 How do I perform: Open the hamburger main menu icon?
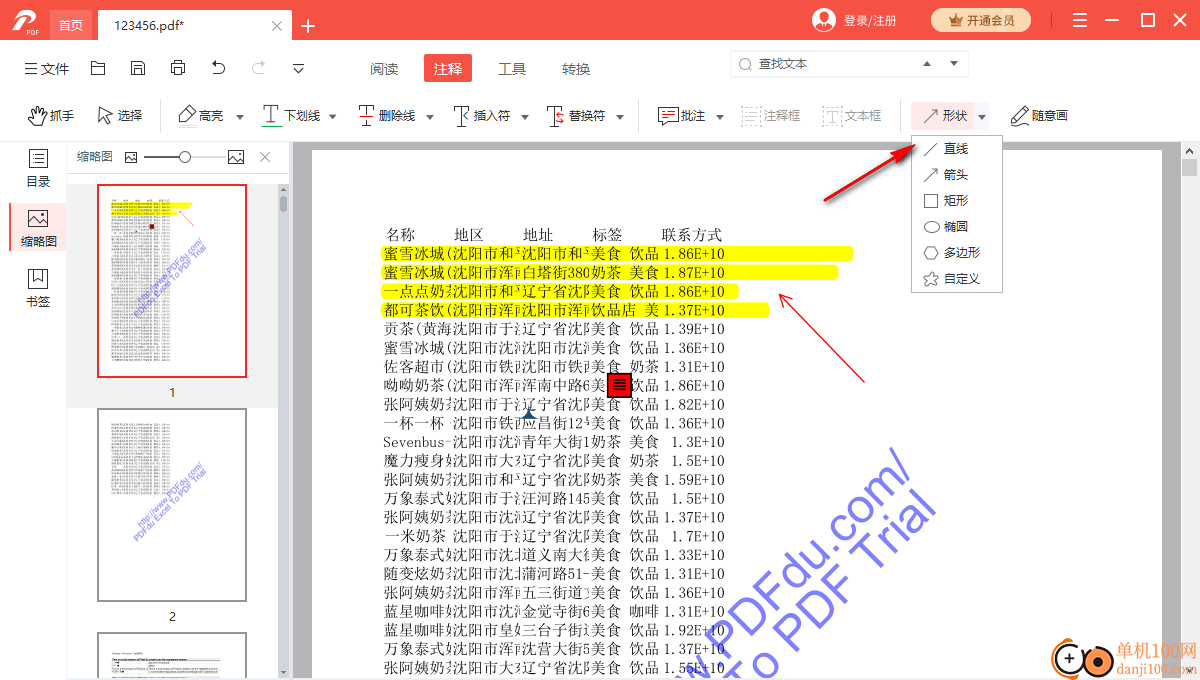coord(1080,20)
